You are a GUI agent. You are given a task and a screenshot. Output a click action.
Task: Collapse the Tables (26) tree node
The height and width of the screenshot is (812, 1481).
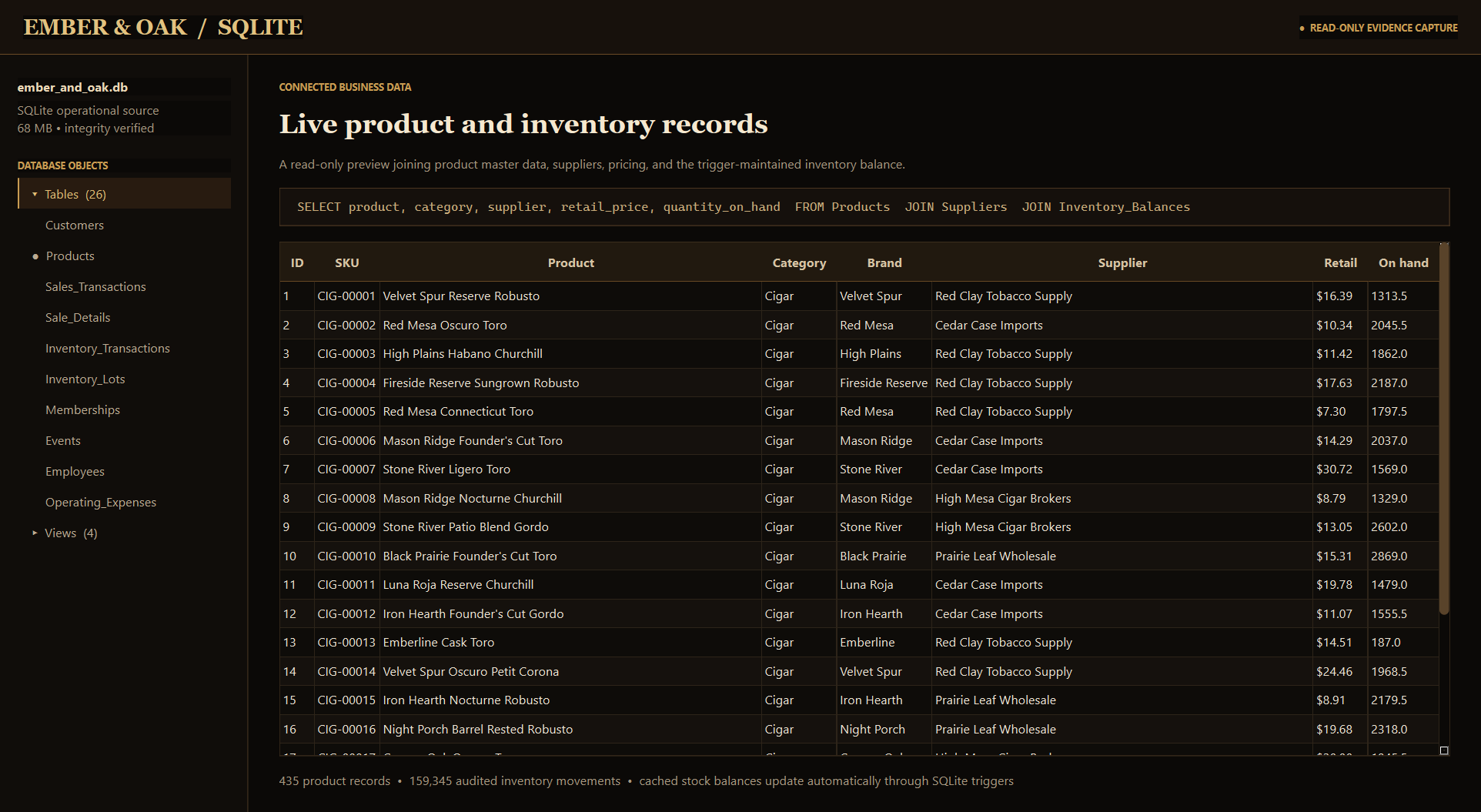125,194
